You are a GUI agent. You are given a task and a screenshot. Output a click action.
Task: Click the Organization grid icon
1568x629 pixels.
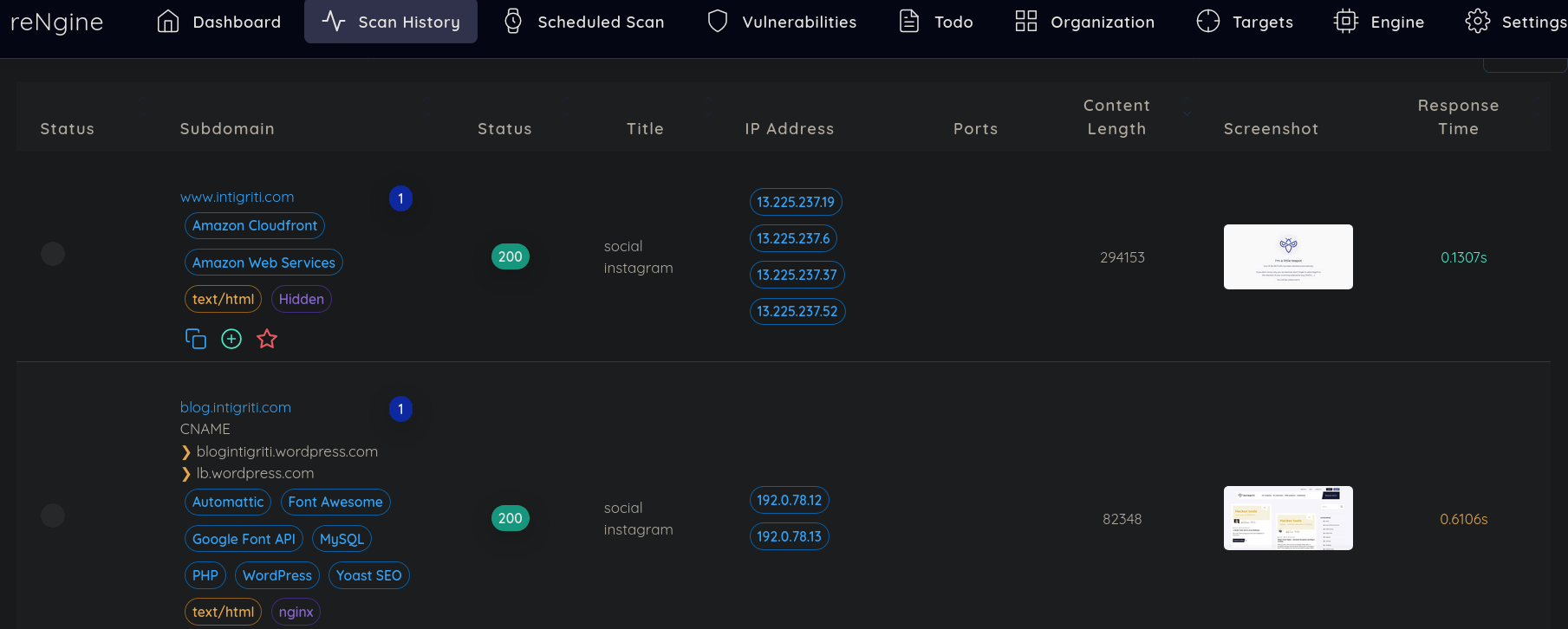point(1026,21)
